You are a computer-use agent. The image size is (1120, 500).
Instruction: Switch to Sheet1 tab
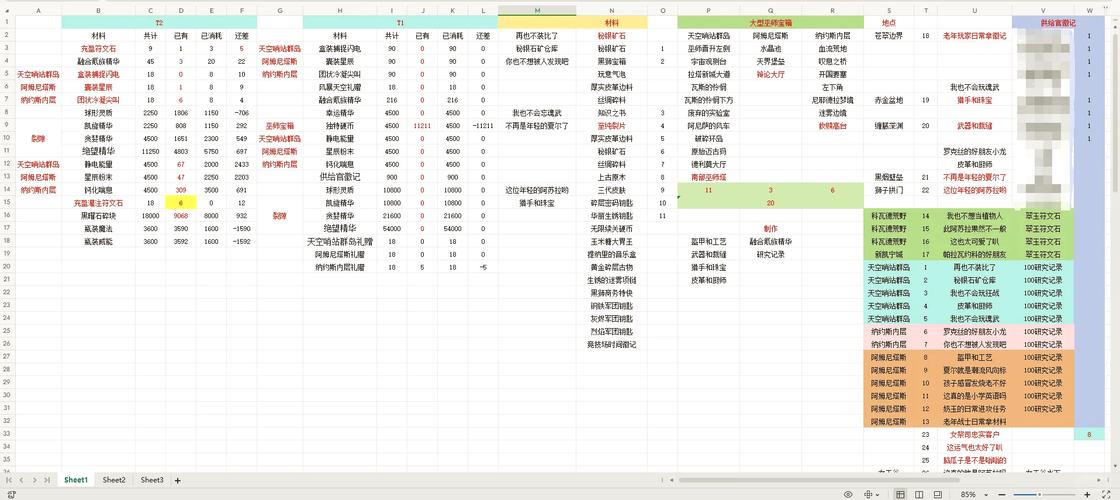(75, 480)
